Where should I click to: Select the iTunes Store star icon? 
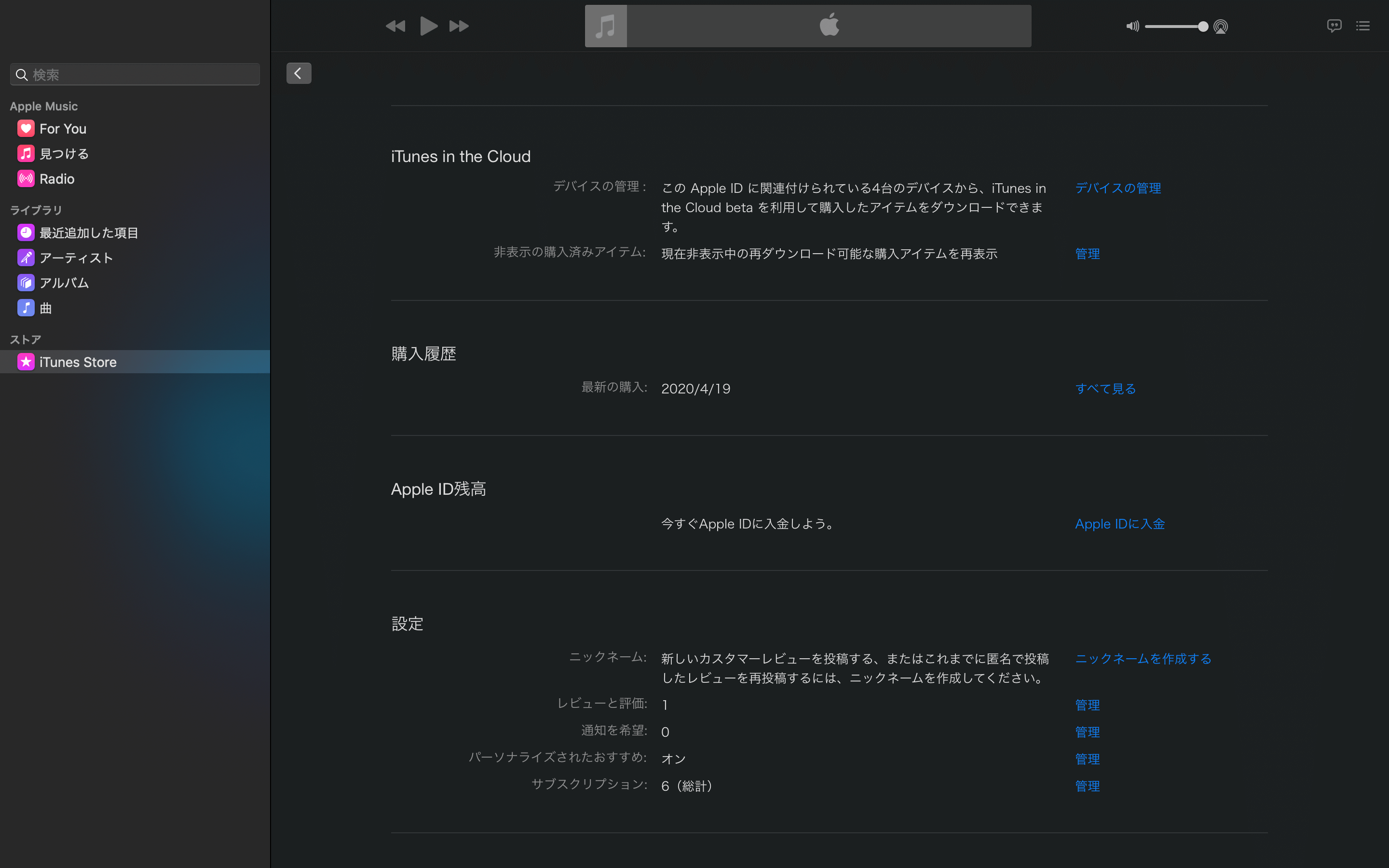tap(26, 362)
